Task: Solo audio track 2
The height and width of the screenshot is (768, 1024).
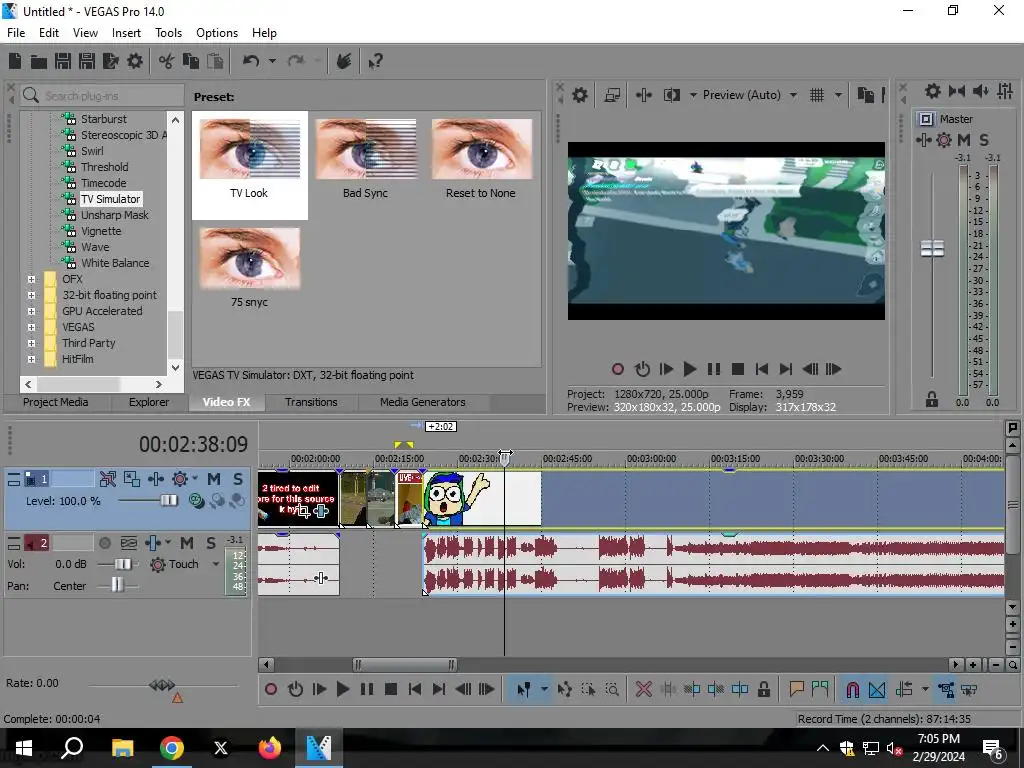Action: (x=210, y=543)
